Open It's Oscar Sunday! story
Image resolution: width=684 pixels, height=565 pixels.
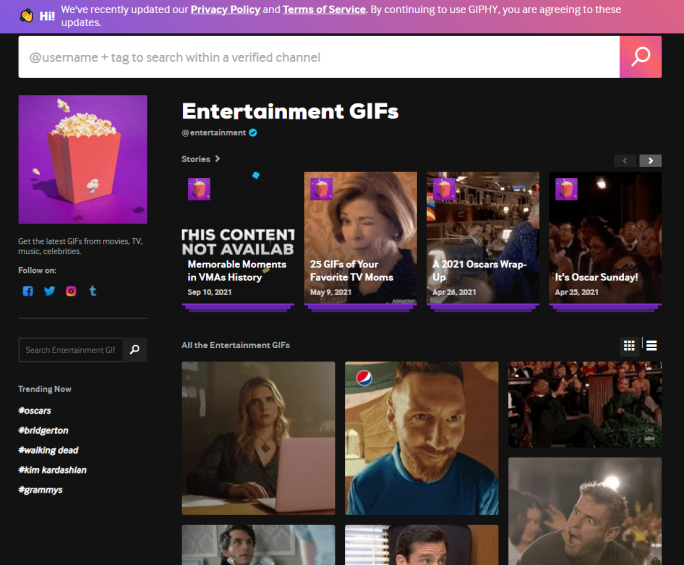tap(605, 239)
